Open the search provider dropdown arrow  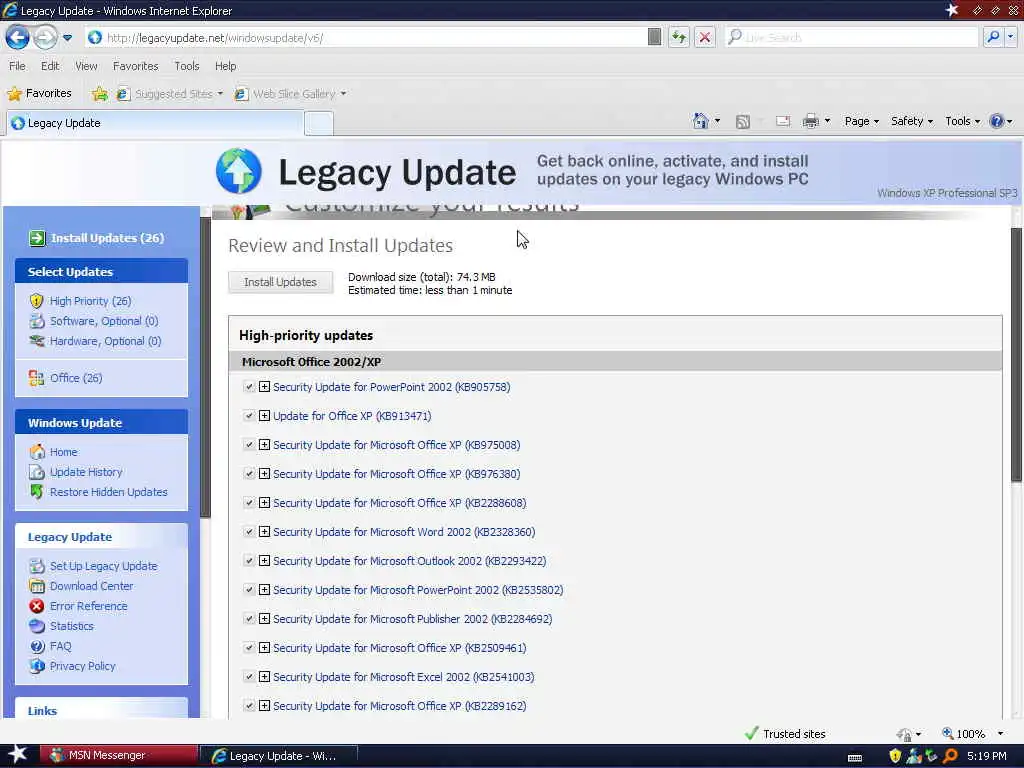(x=1010, y=37)
